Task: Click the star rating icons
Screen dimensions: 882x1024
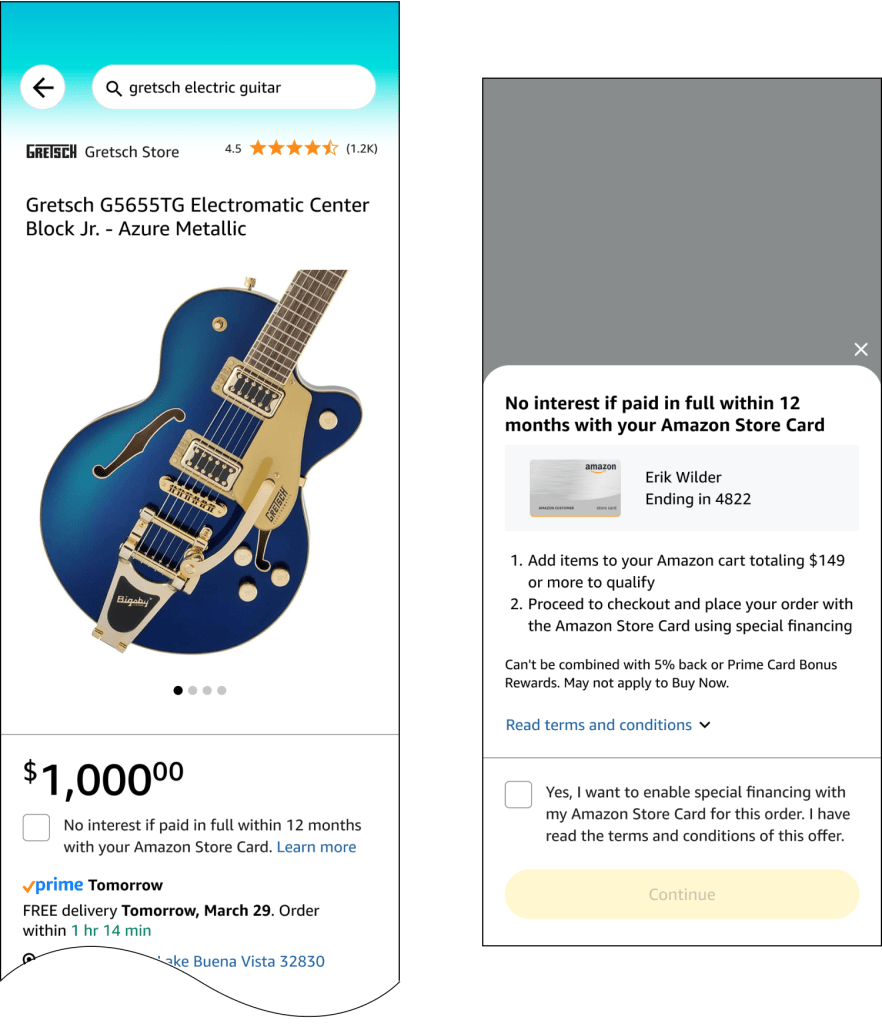Action: tap(293, 149)
